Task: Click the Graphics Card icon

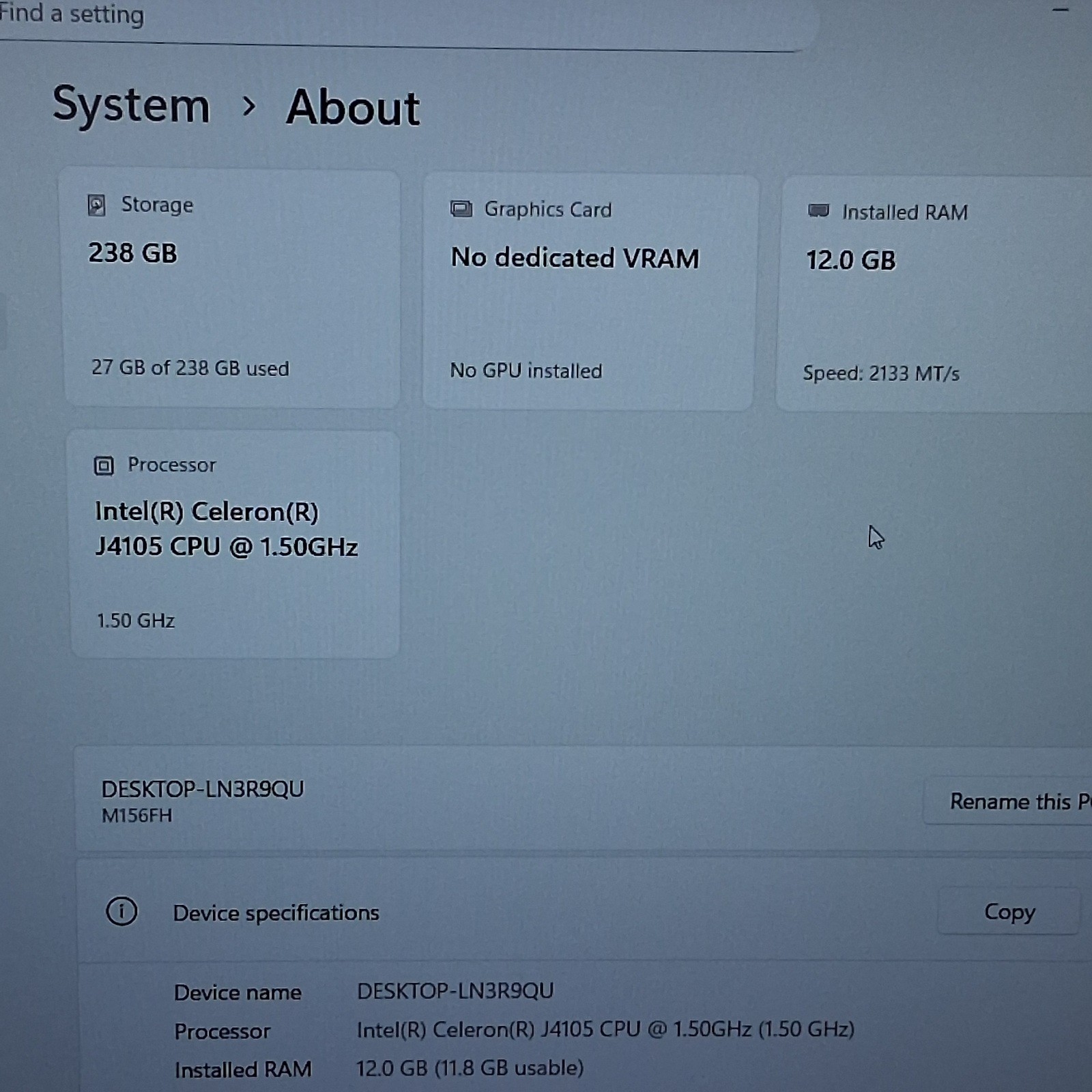Action: coord(461,209)
